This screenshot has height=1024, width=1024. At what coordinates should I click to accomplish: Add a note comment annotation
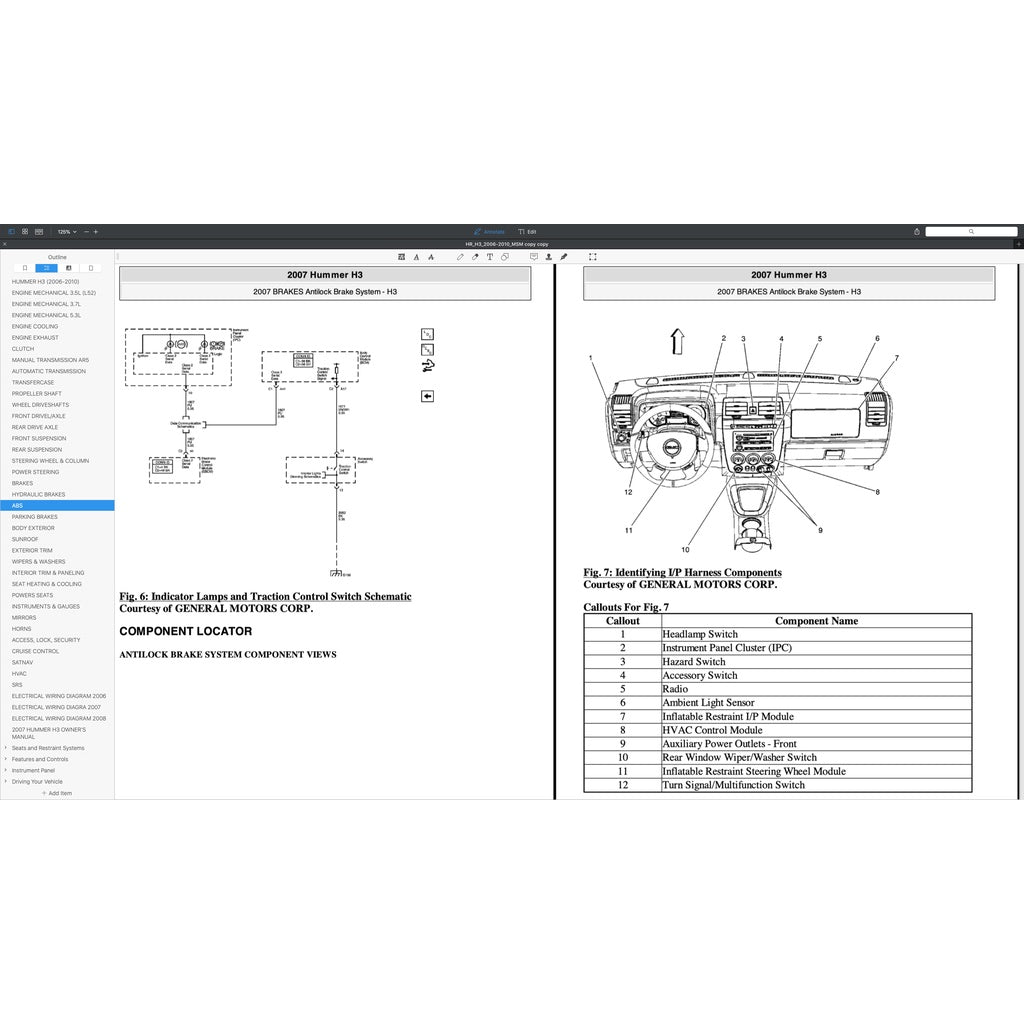(x=534, y=256)
